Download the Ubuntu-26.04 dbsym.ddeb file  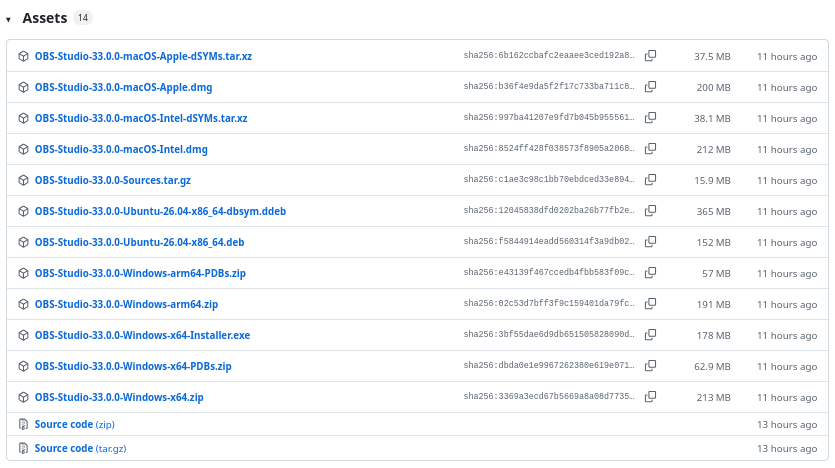point(160,211)
